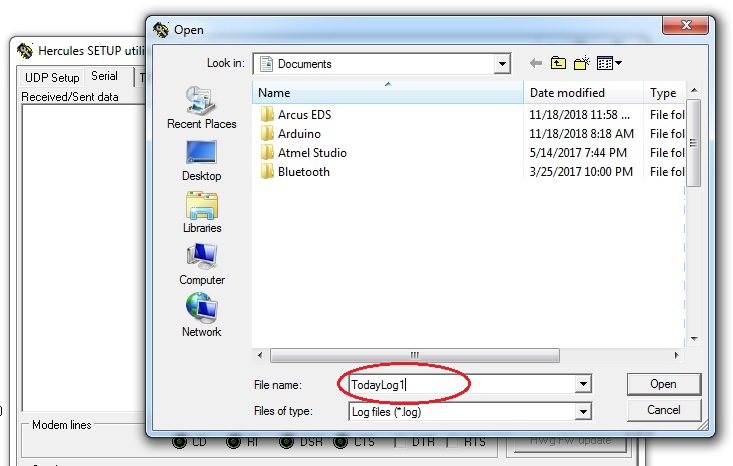Go up one folder level
The height and width of the screenshot is (466, 733).
click(558, 63)
